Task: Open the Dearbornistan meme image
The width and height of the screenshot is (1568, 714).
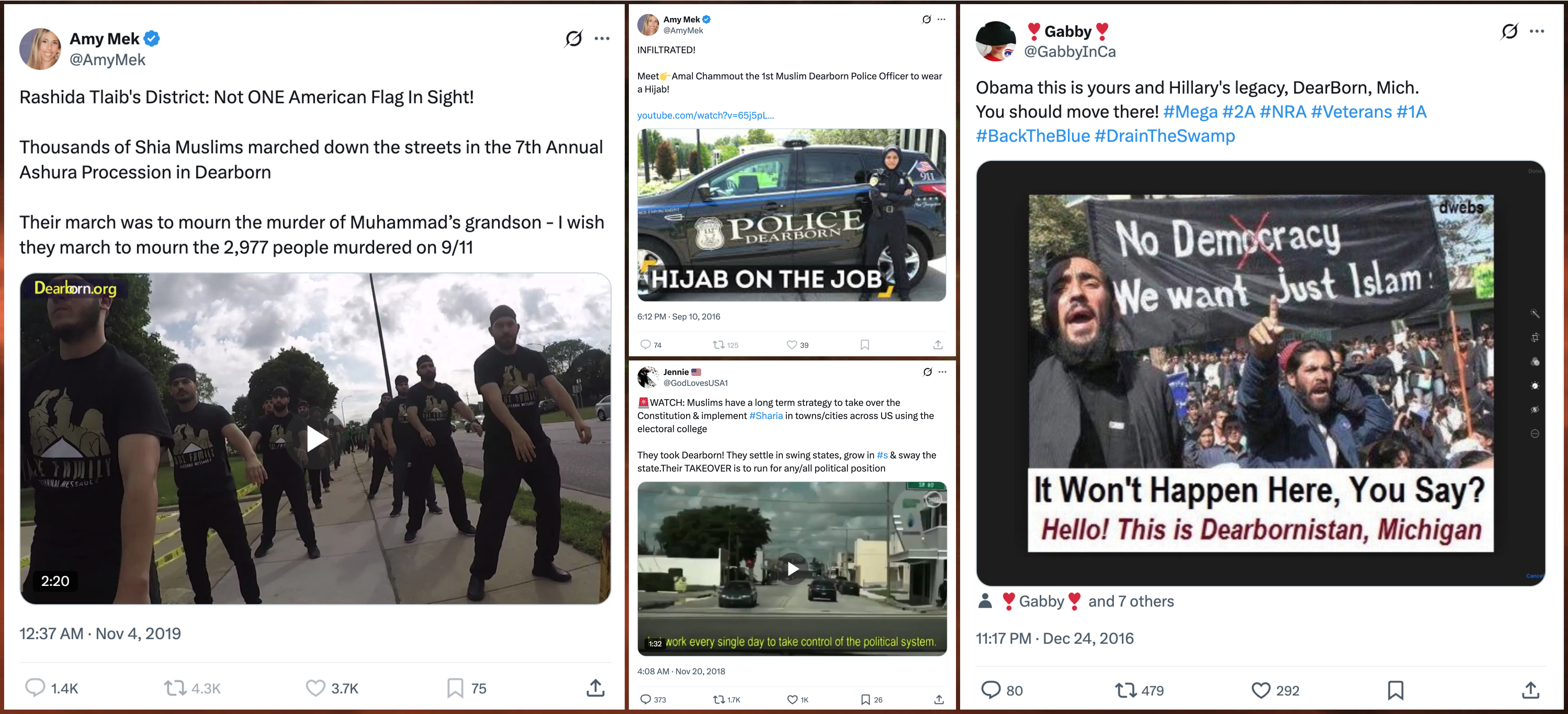Action: pyautogui.click(x=1260, y=373)
